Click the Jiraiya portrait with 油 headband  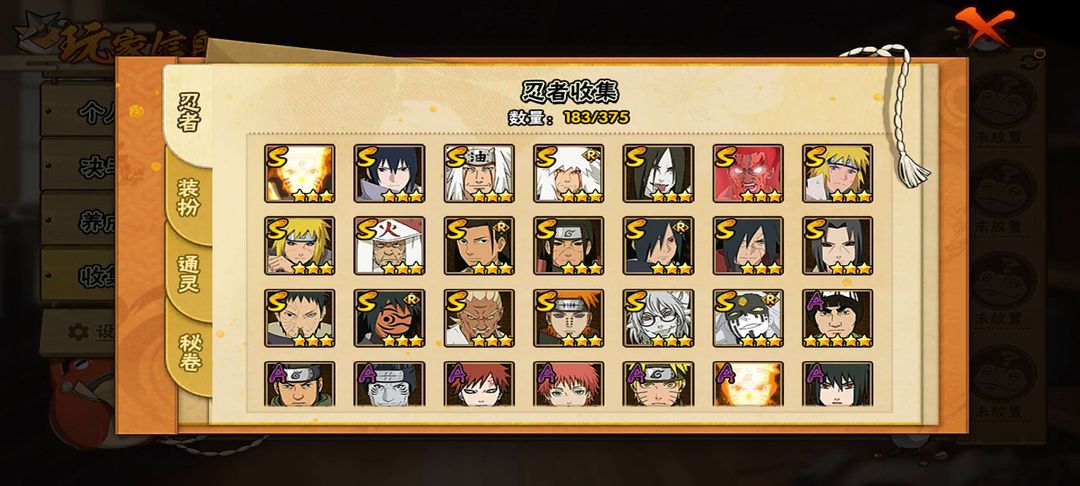tap(479, 173)
